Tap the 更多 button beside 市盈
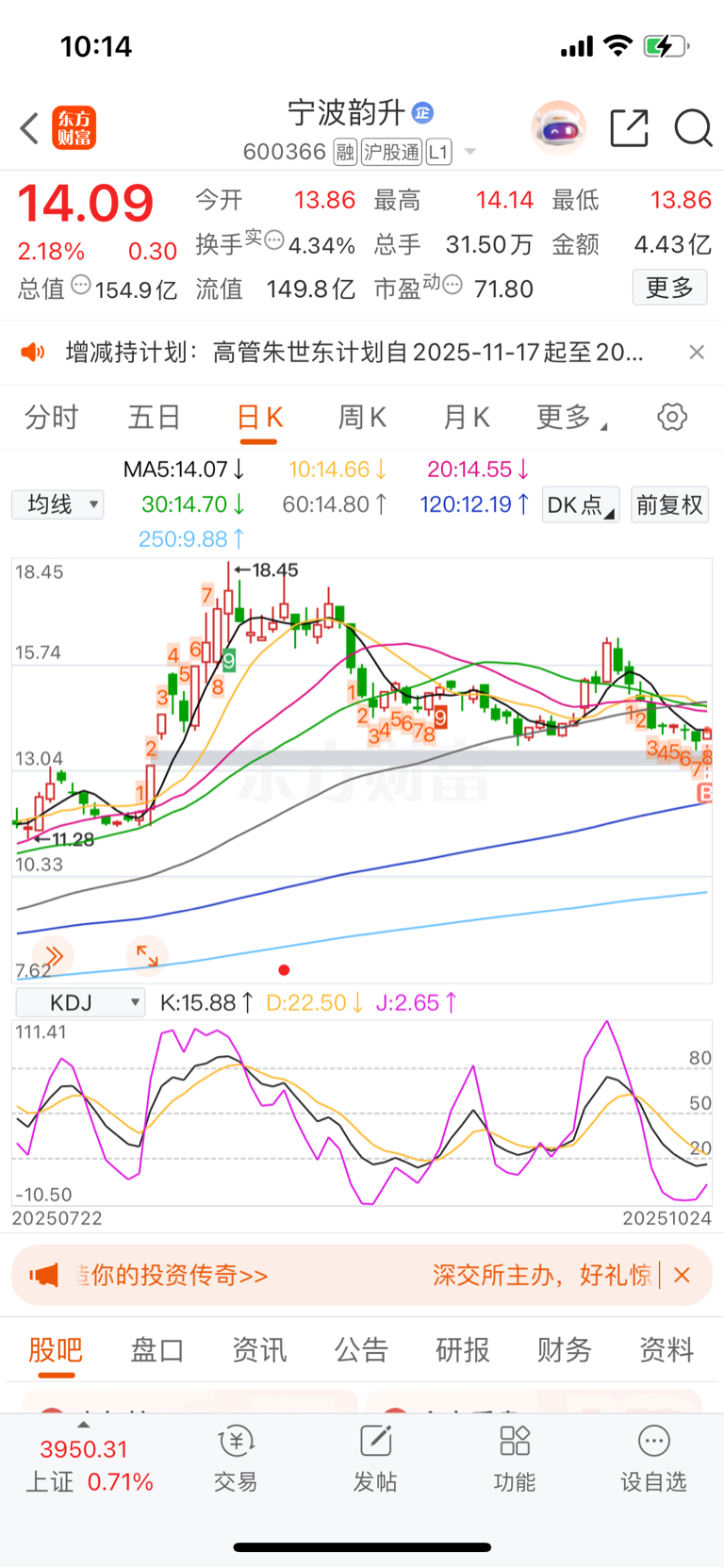724x1568 pixels. pyautogui.click(x=669, y=288)
